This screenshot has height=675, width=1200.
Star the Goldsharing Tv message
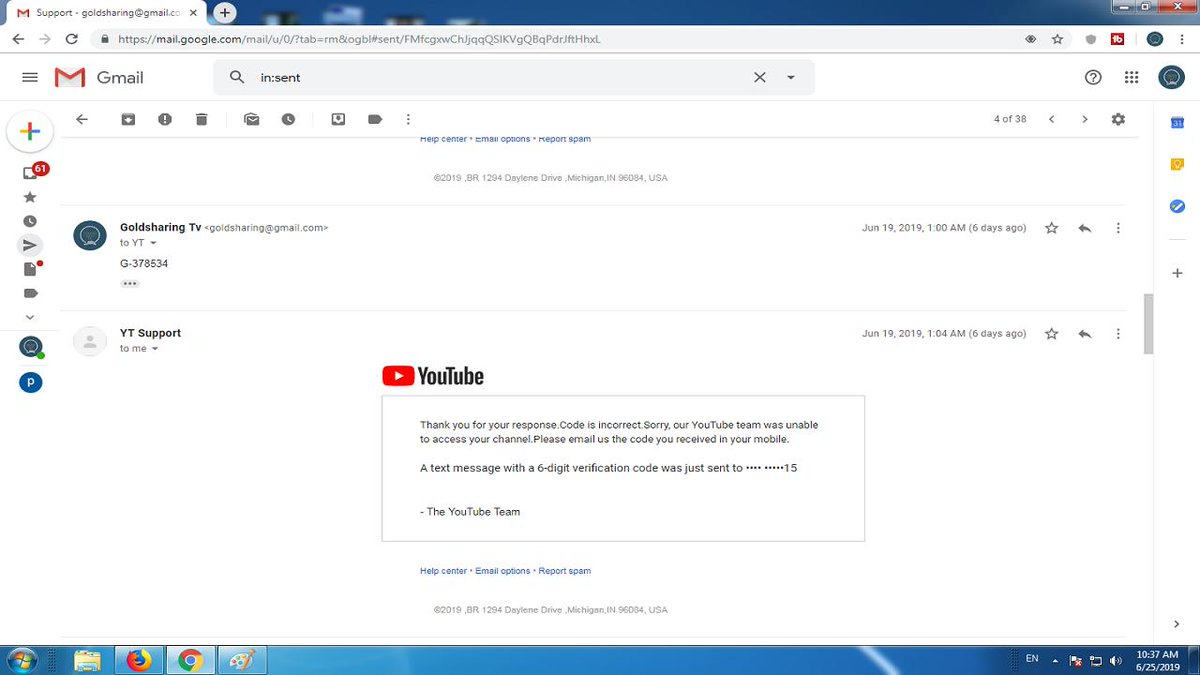(1051, 228)
